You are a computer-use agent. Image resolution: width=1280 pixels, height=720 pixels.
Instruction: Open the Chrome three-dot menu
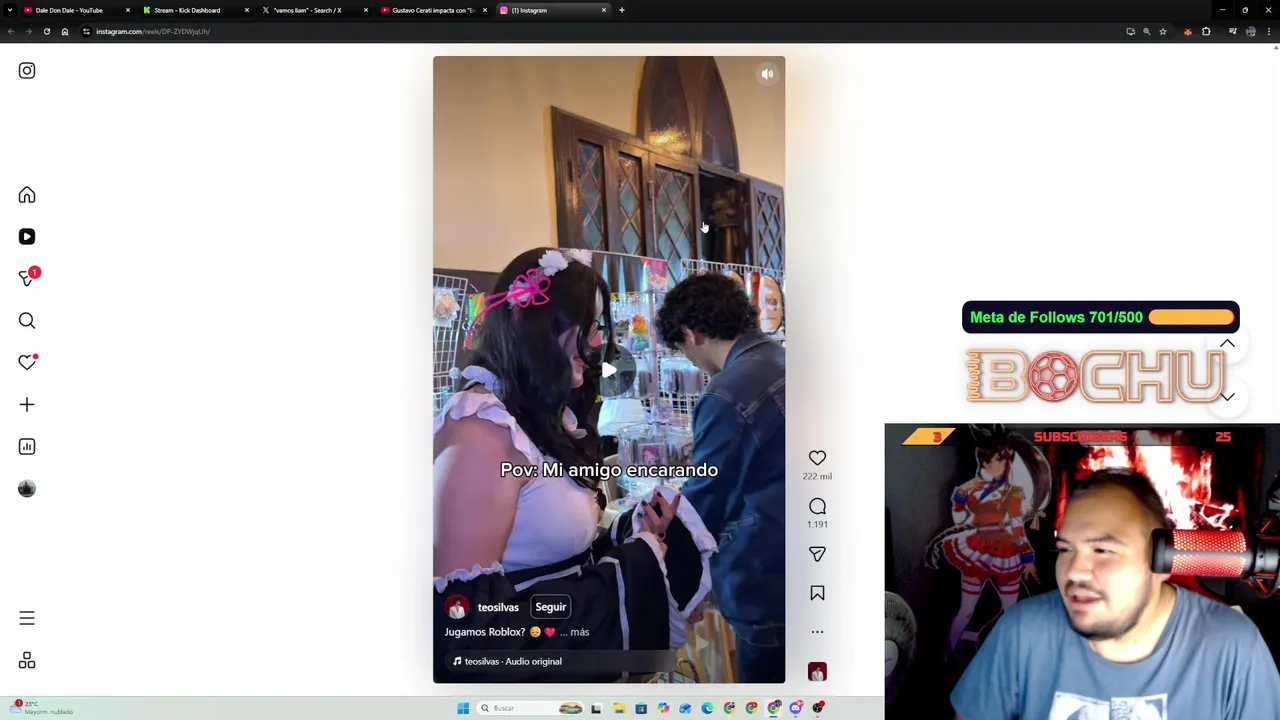pos(1269,32)
